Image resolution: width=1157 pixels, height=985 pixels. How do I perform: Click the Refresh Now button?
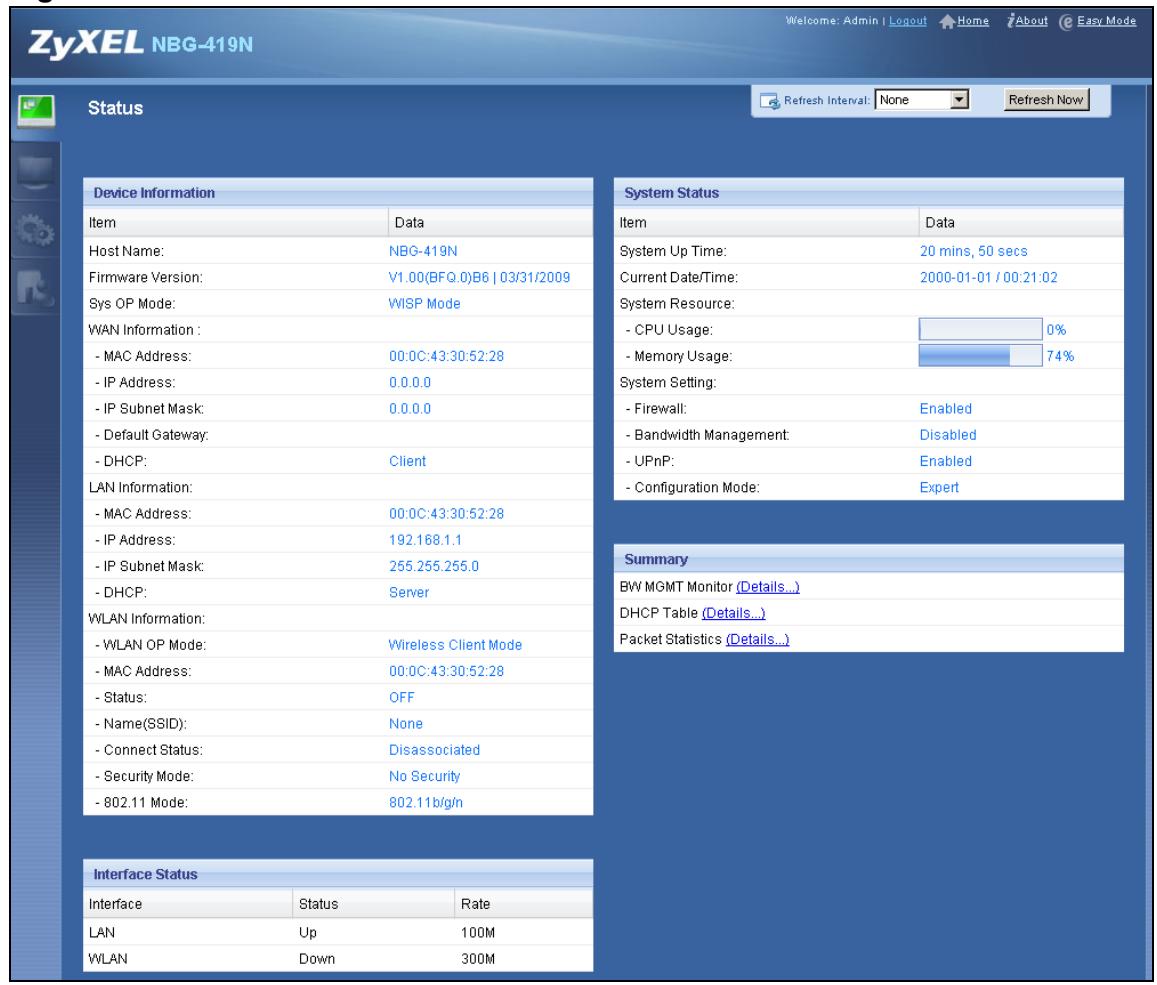[x=1046, y=100]
